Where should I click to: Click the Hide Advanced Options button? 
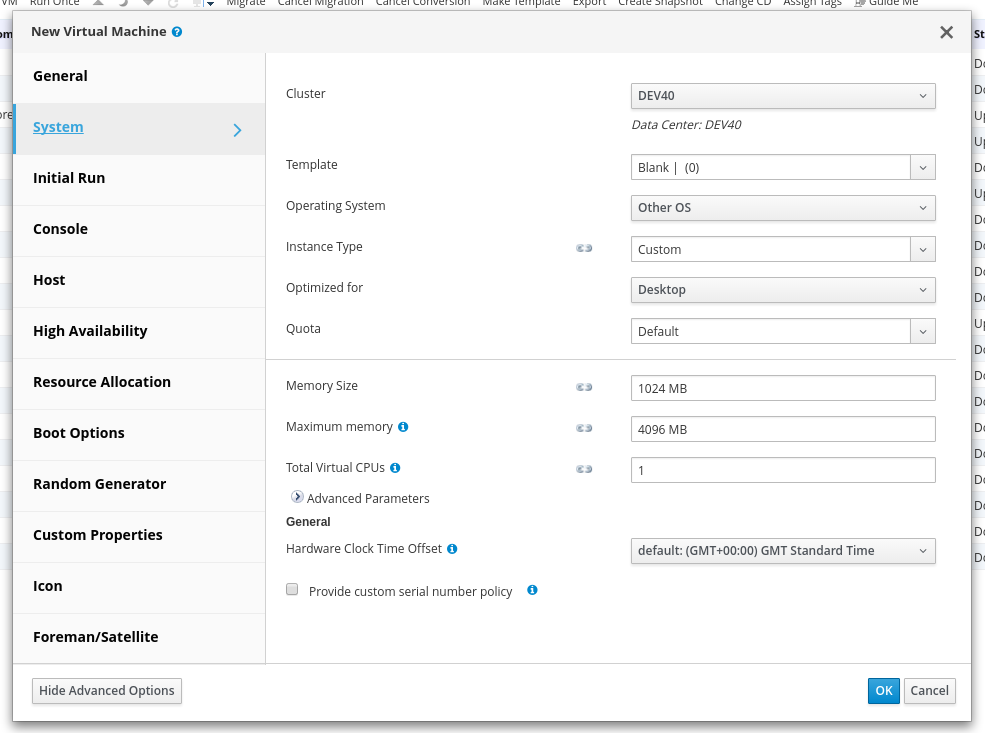(107, 690)
